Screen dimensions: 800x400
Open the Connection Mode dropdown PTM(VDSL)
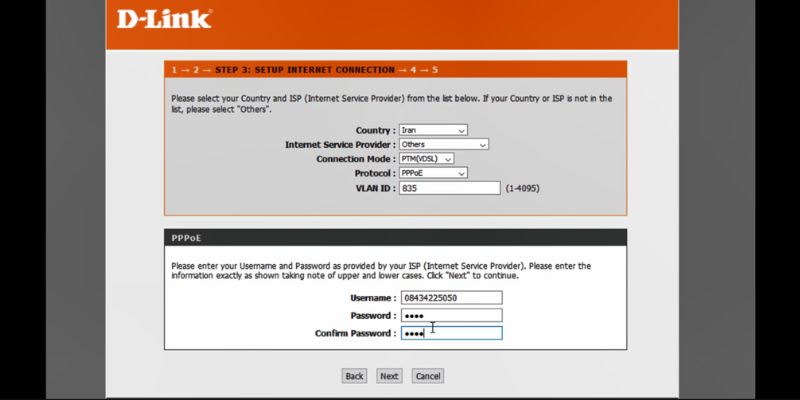coord(427,159)
